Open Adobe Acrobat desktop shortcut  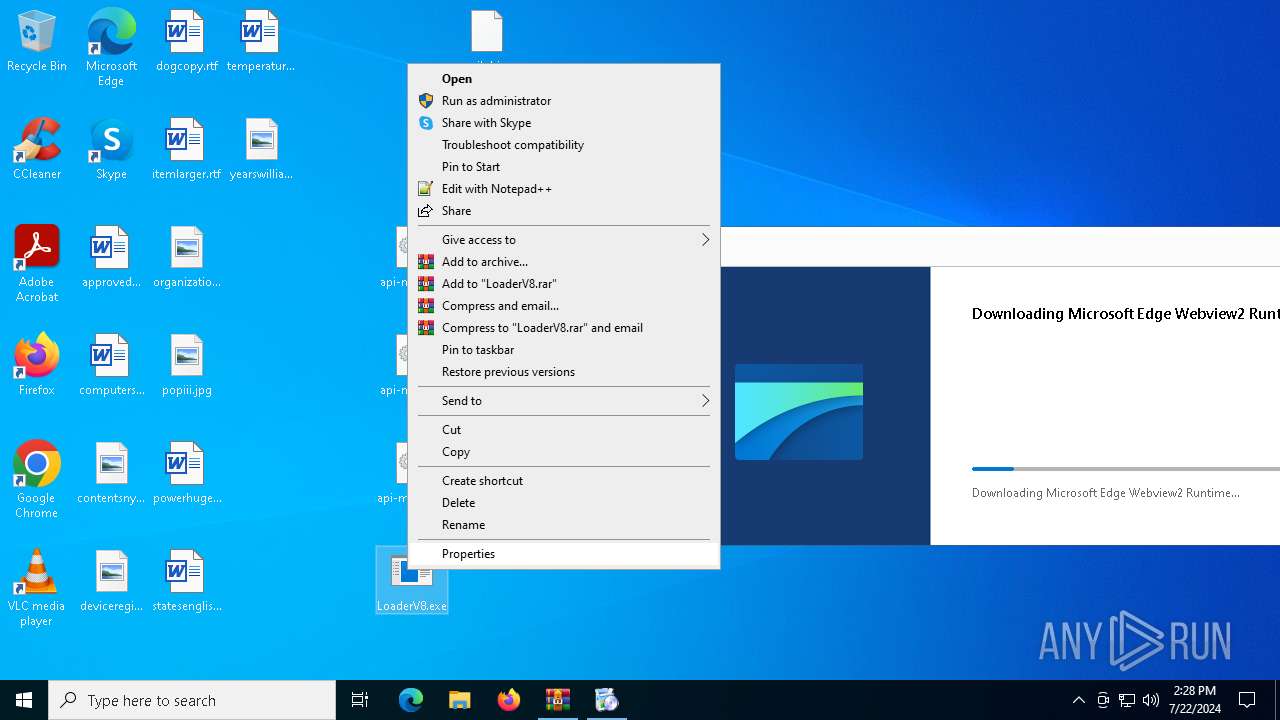[x=37, y=264]
